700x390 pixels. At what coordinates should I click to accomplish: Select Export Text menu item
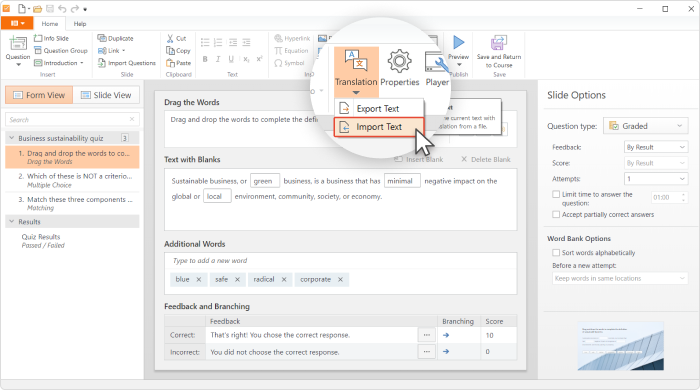pos(379,108)
